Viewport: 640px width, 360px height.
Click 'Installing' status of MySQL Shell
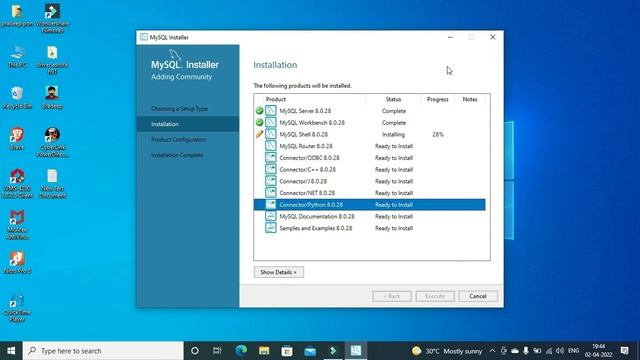click(x=393, y=134)
